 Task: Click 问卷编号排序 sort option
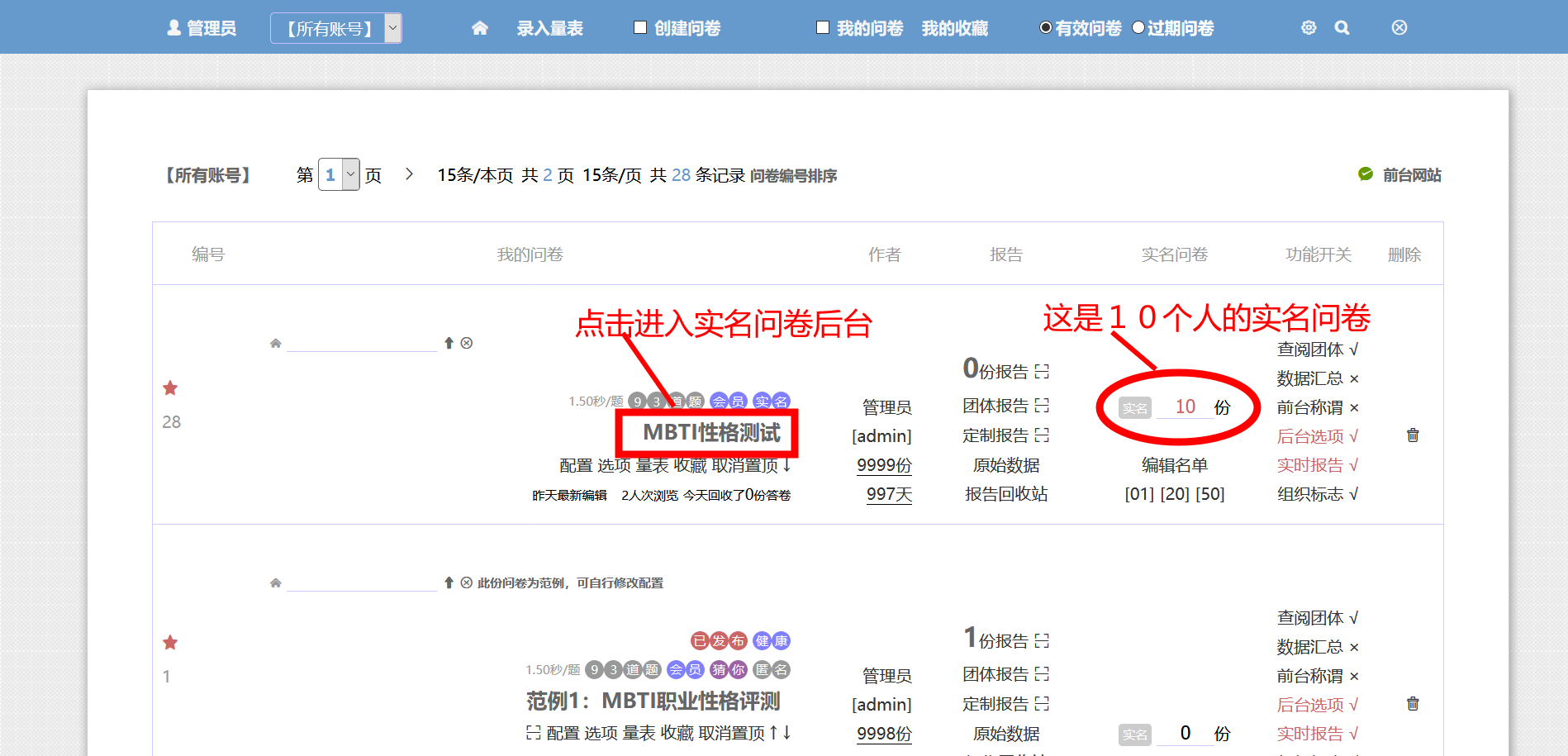pos(794,175)
